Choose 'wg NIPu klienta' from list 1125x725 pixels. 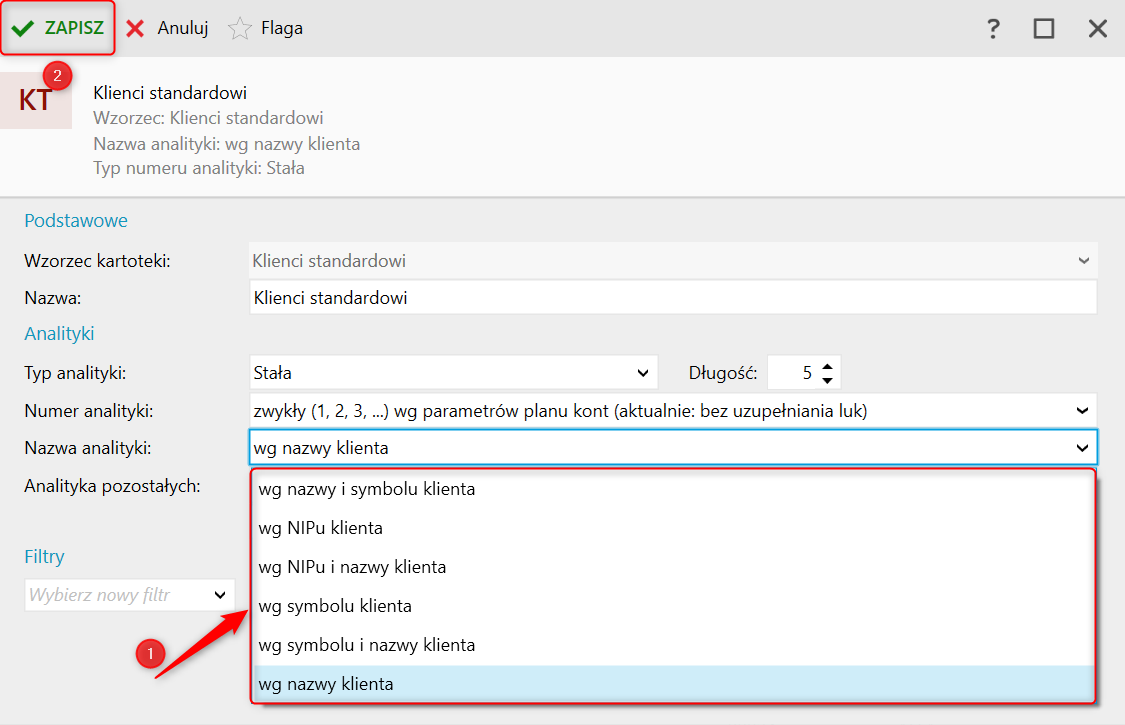(x=320, y=528)
